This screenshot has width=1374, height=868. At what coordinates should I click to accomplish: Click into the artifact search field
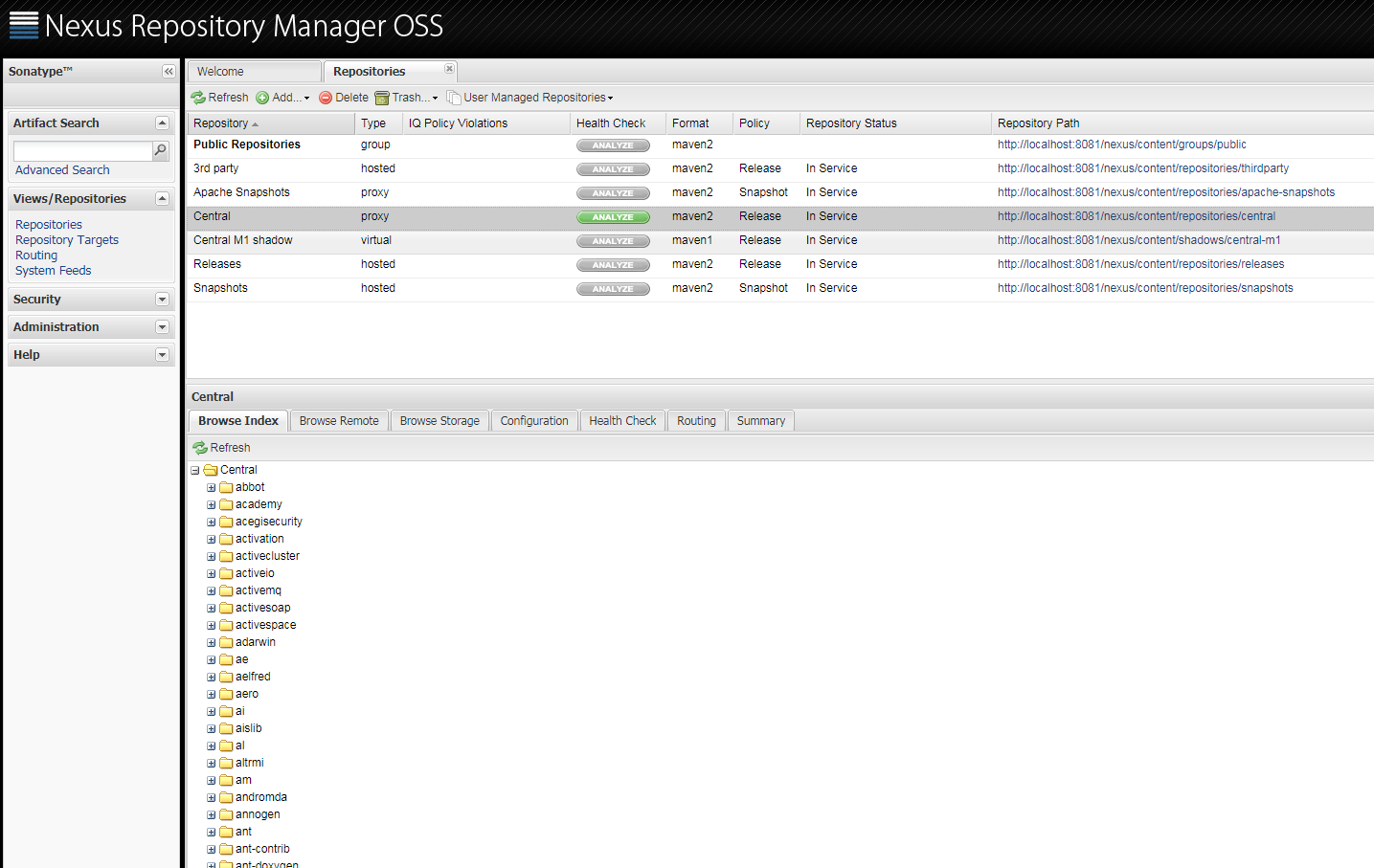[x=83, y=151]
